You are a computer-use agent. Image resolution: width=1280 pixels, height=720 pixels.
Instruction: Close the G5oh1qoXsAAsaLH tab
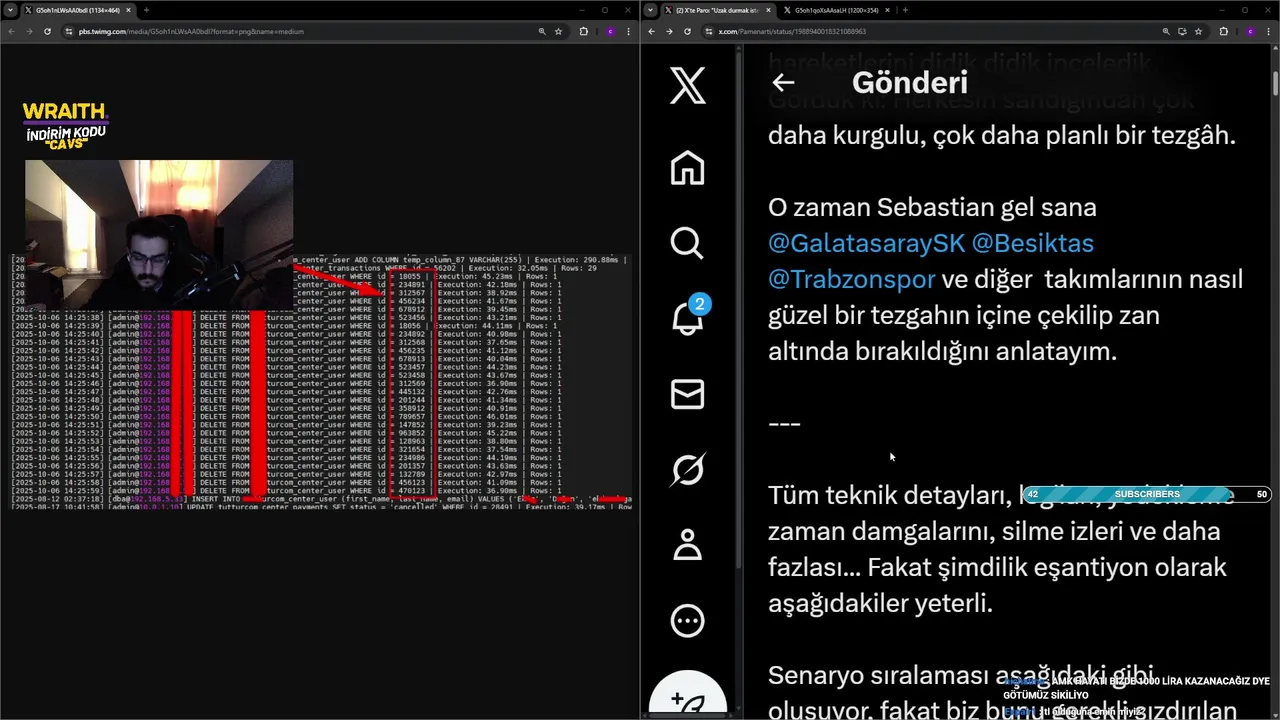pos(887,10)
